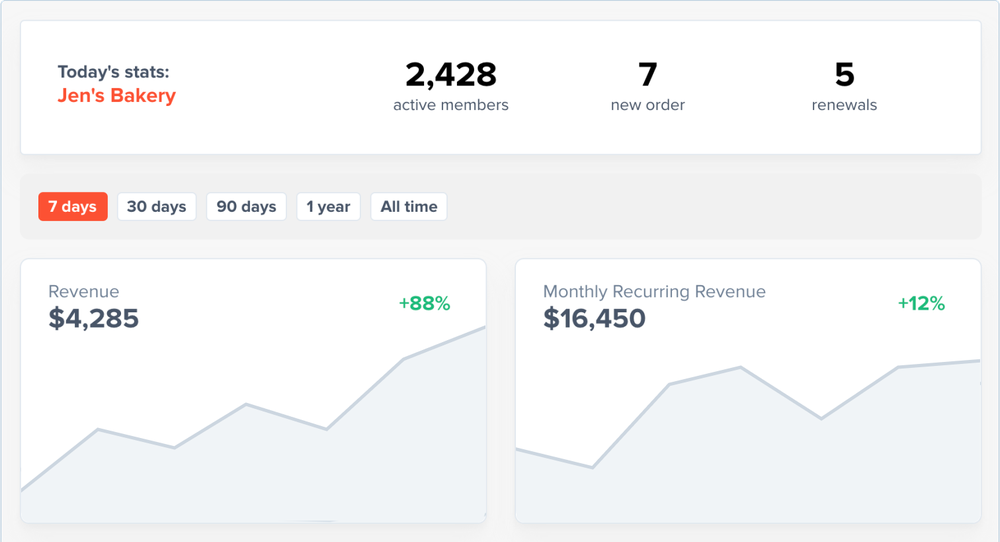Open the Revenue line chart
This screenshot has height=542, width=1000.
pyautogui.click(x=253, y=427)
